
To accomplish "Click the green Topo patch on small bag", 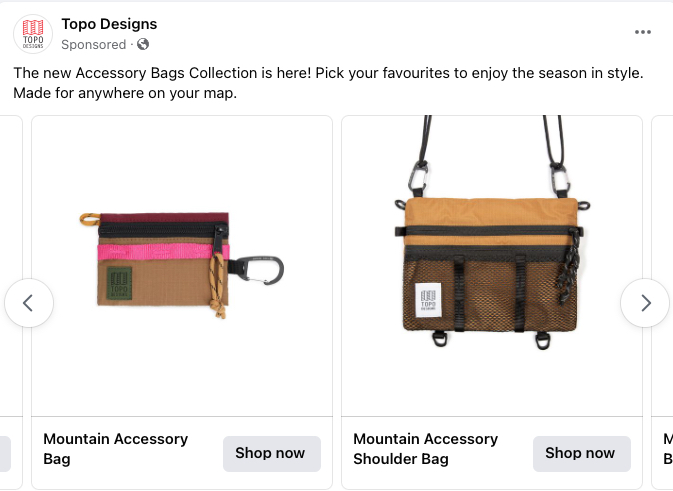I will [120, 283].
